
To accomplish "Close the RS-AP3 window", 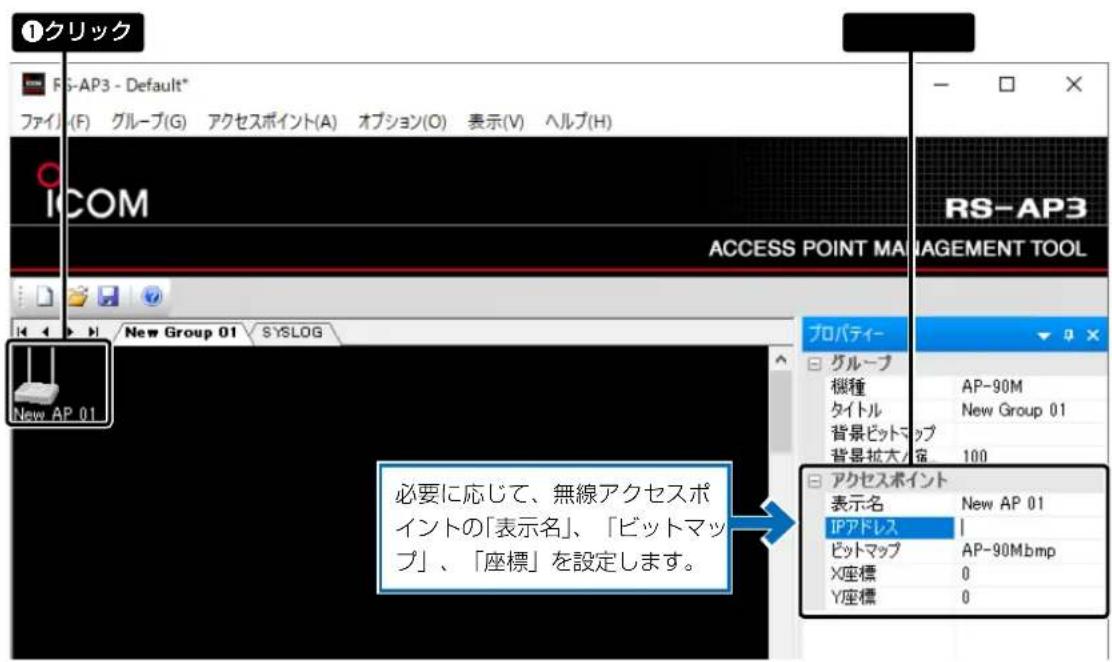I will (x=1074, y=84).
